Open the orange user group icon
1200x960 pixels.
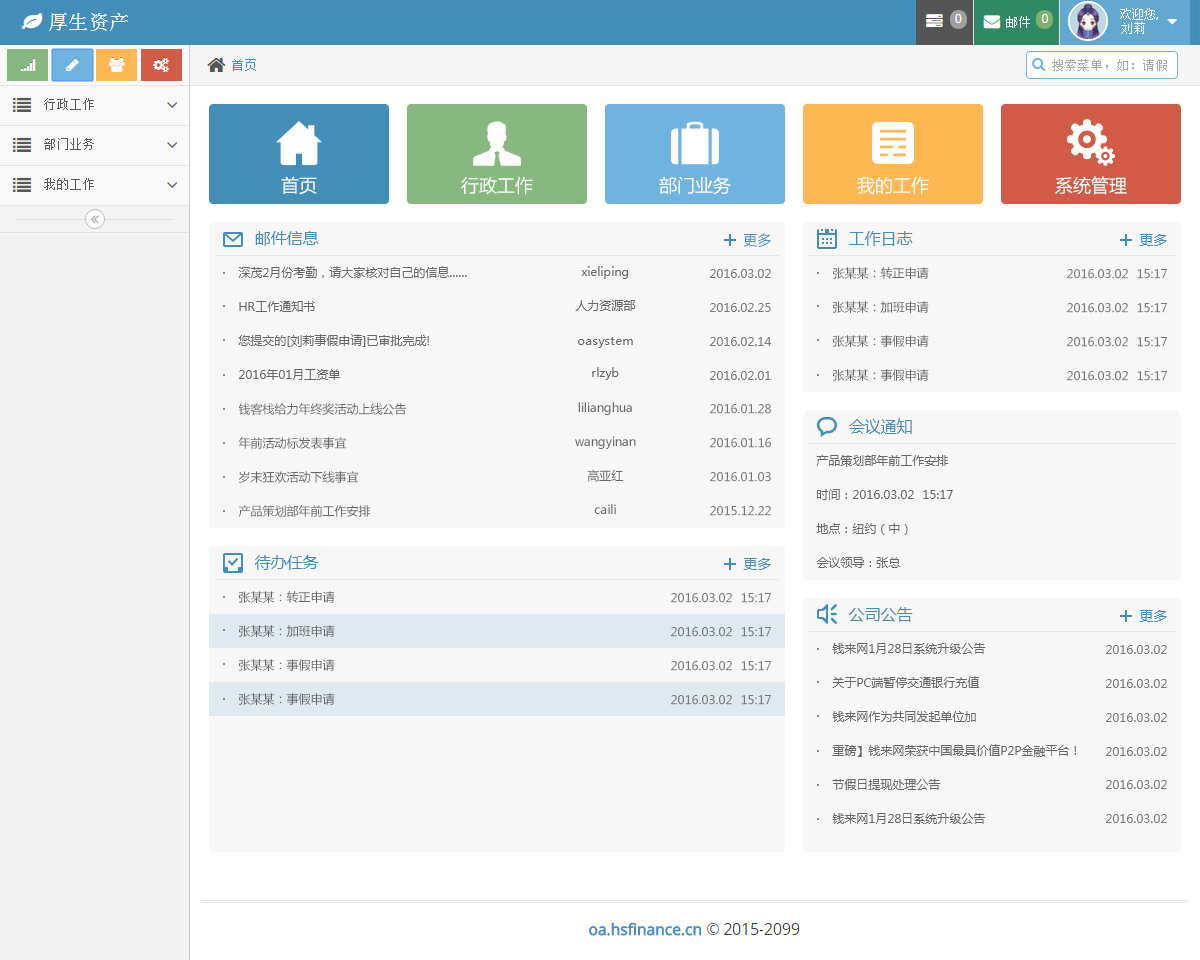[117, 64]
